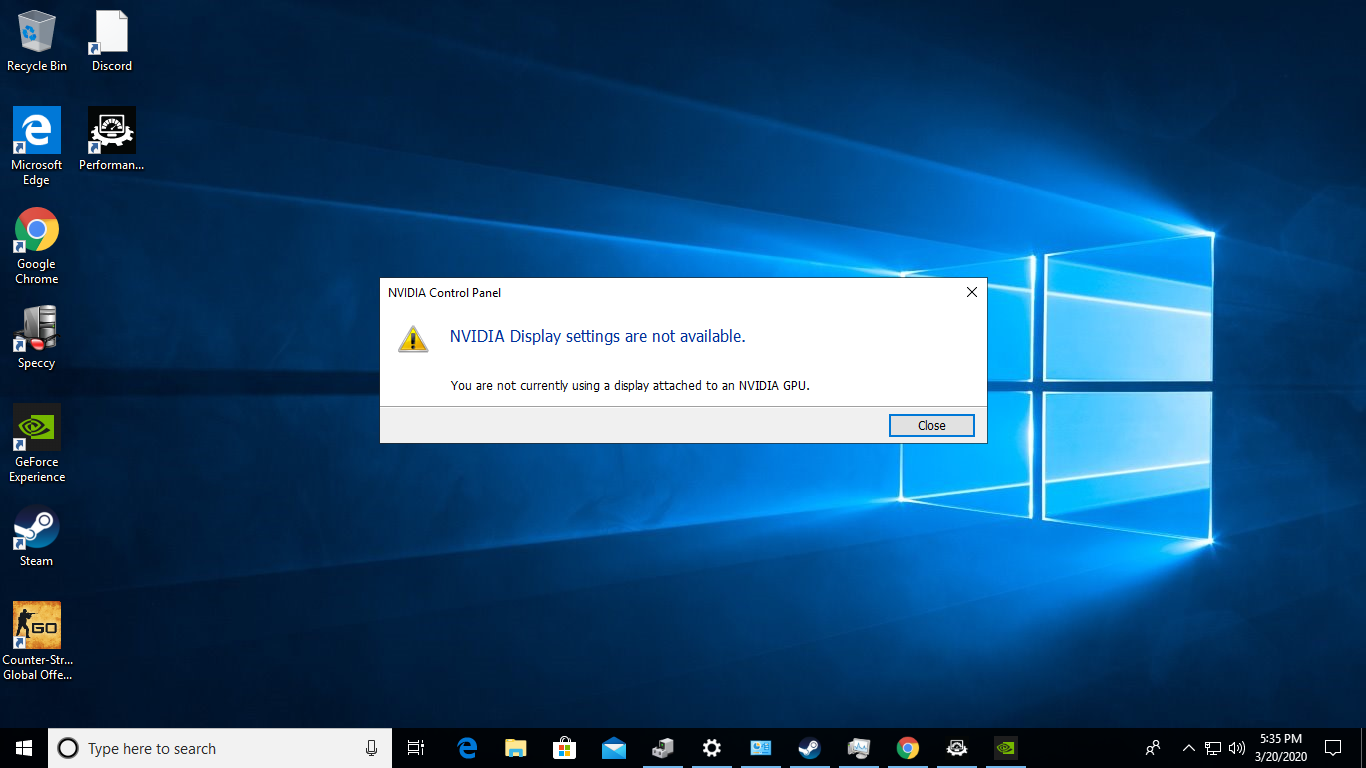Open File Explorer from the taskbar

pyautogui.click(x=516, y=748)
